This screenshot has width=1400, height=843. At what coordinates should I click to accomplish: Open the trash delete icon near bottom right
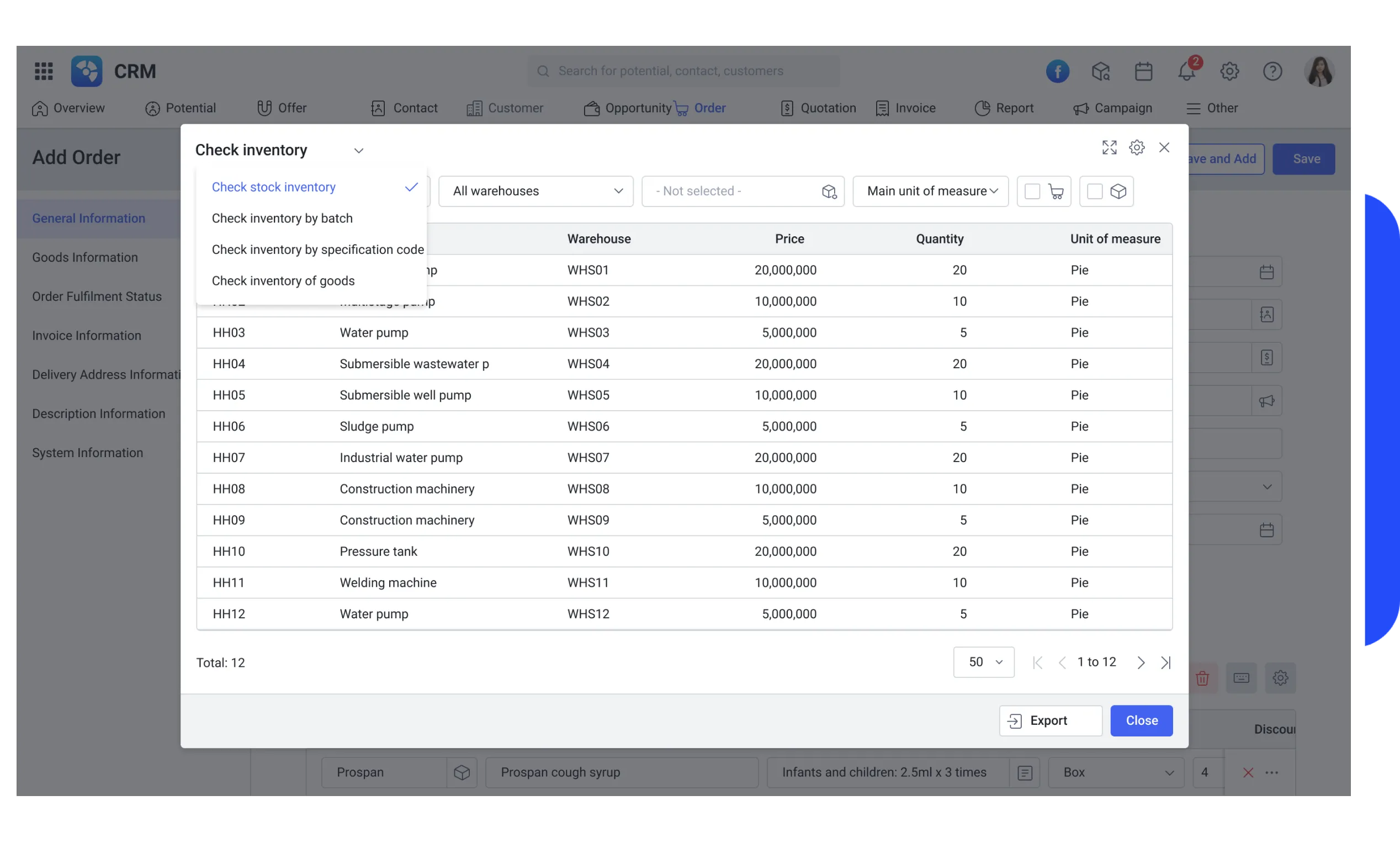pos(1203,678)
